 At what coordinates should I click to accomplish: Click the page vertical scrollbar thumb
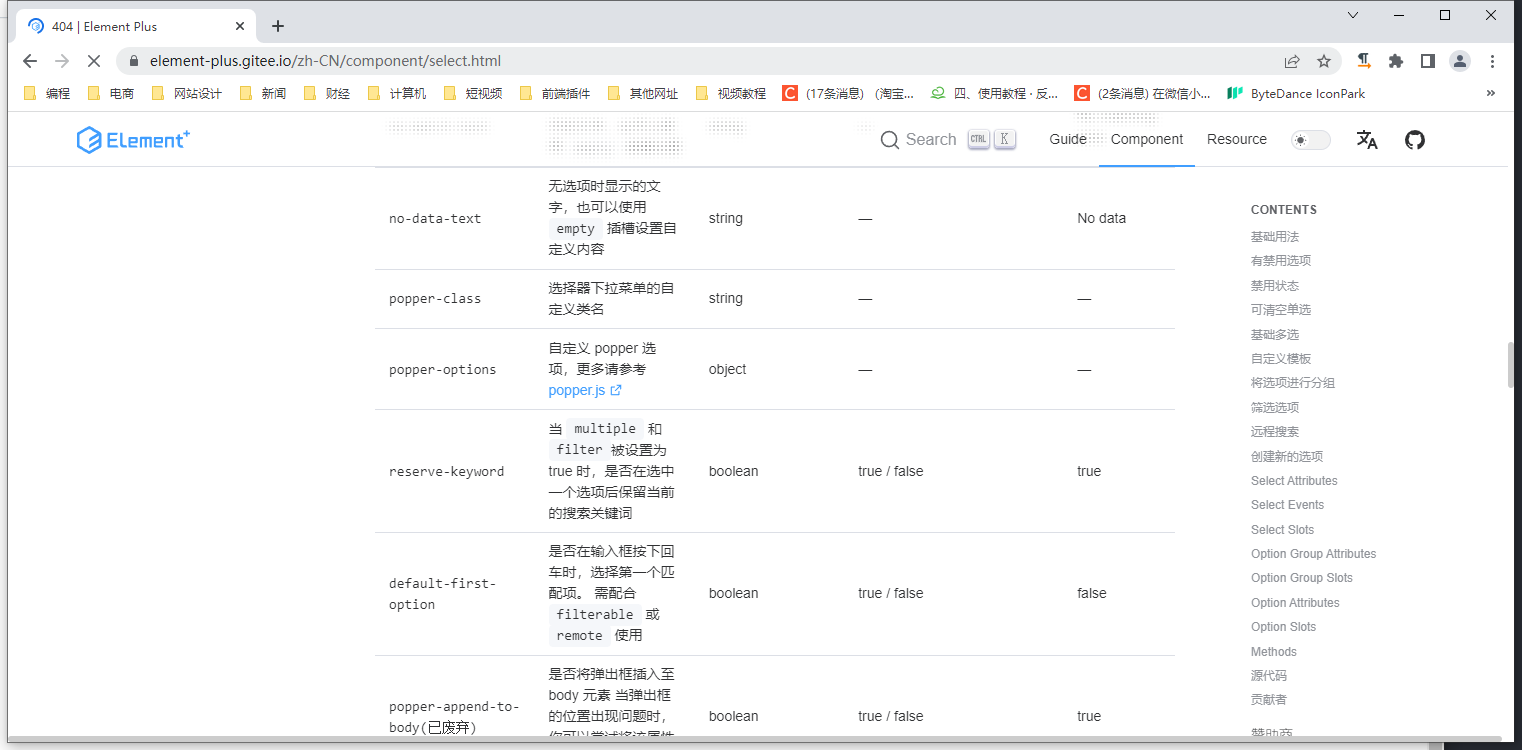tap(1510, 365)
